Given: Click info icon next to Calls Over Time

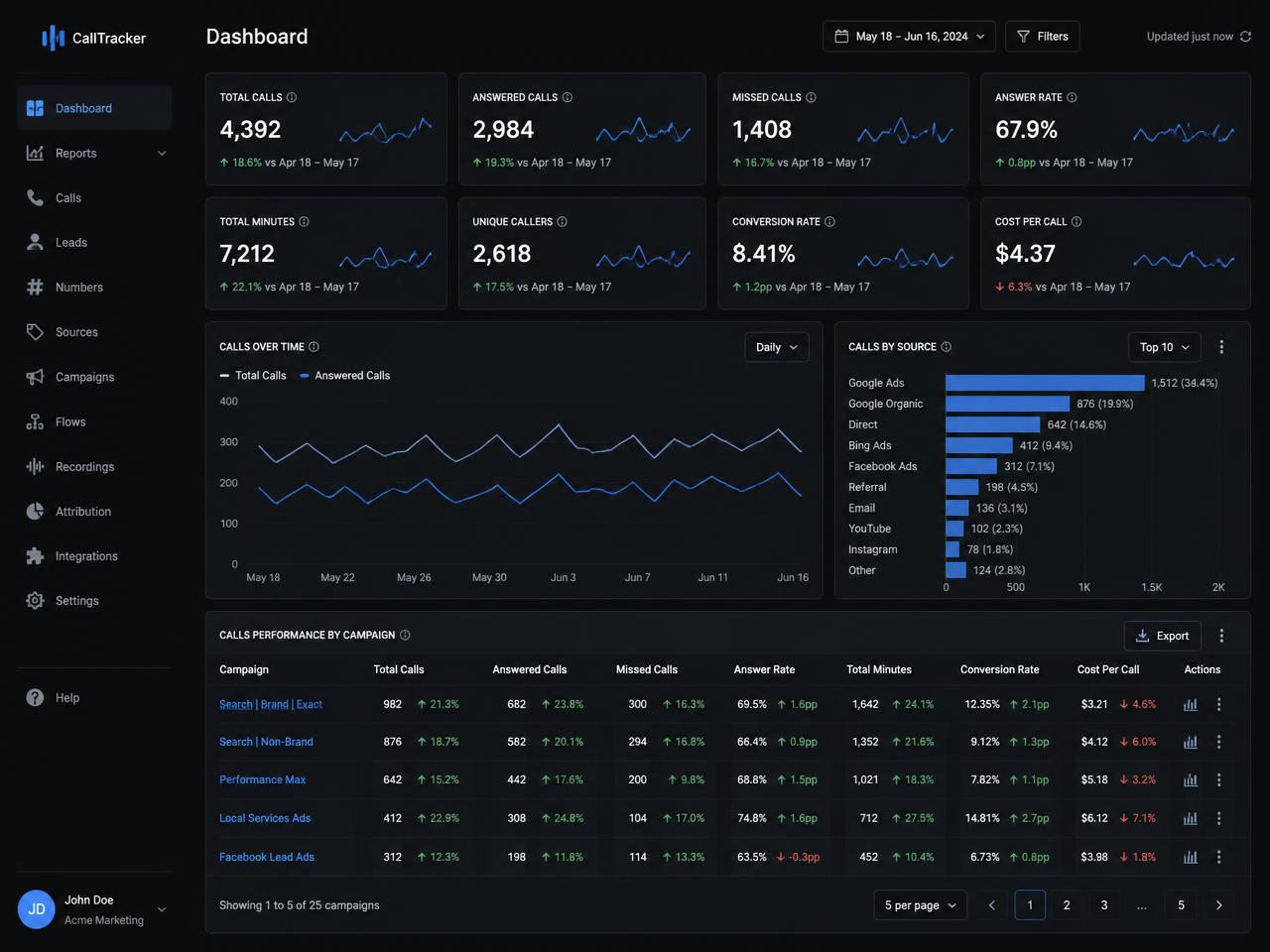Looking at the screenshot, I should (314, 346).
